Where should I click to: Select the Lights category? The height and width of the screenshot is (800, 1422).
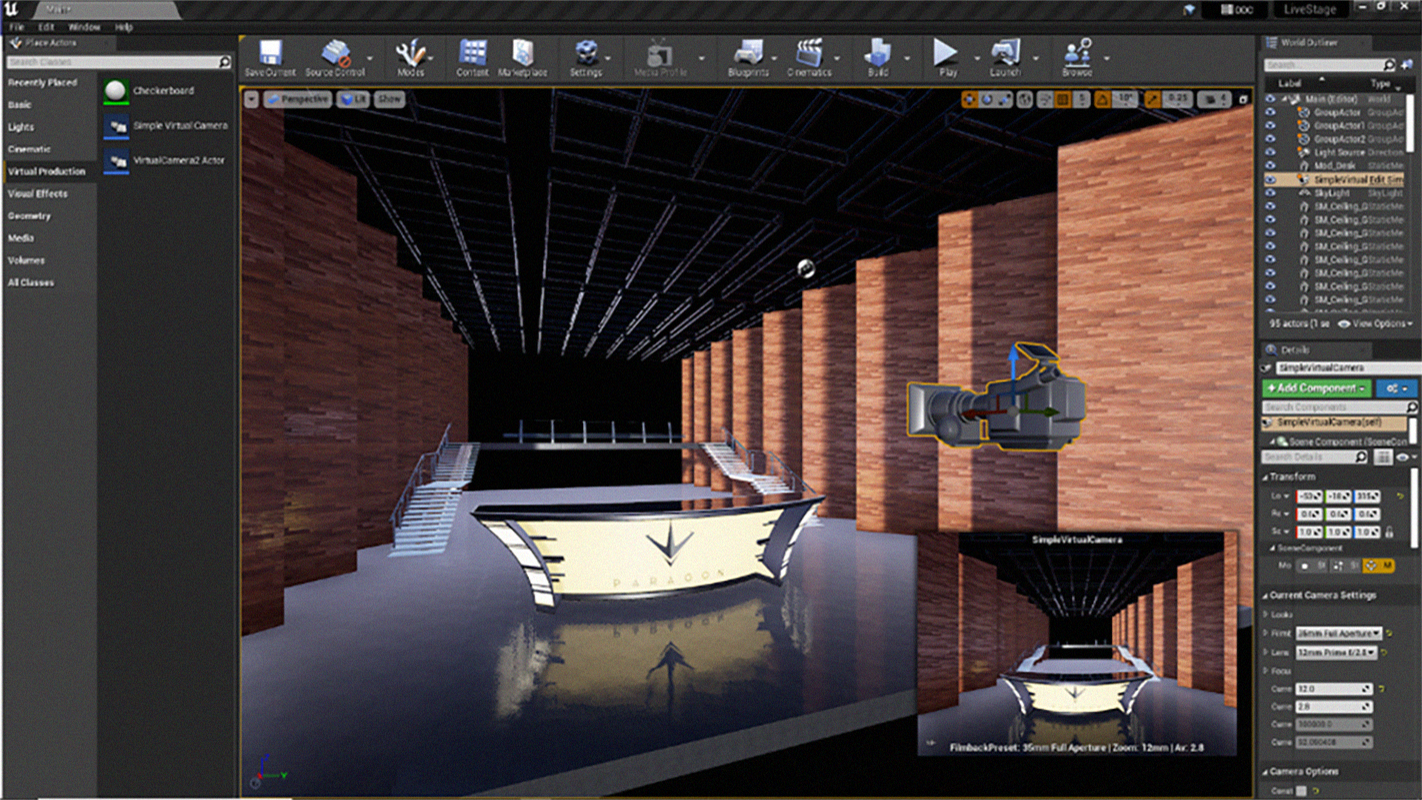tap(48, 127)
